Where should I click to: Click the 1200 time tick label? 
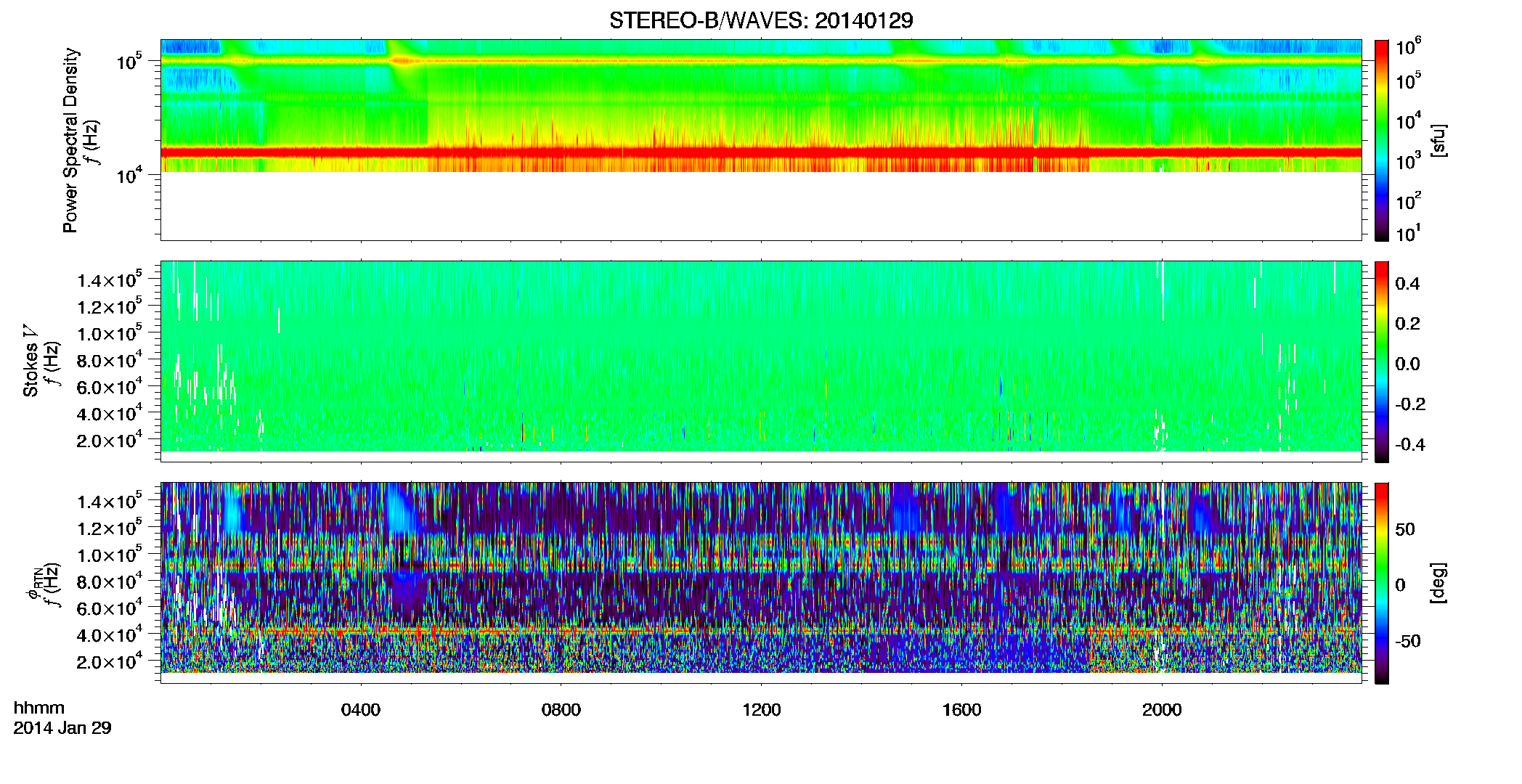pyautogui.click(x=762, y=710)
